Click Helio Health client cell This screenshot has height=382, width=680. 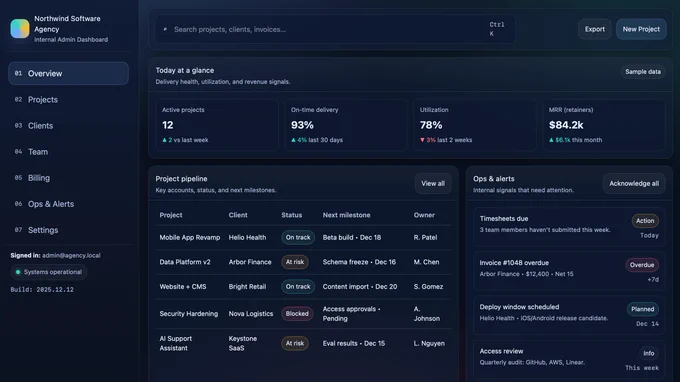(x=247, y=237)
